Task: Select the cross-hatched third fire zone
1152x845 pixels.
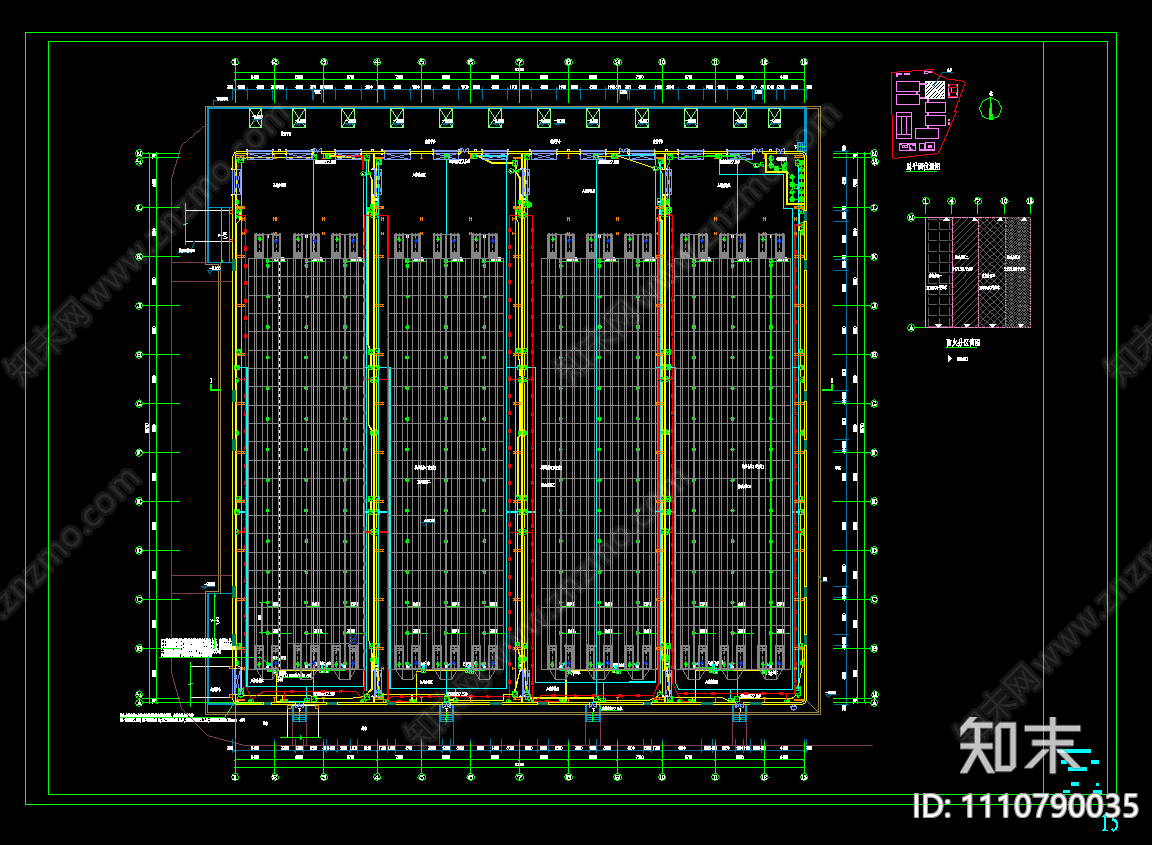Action: (x=991, y=271)
